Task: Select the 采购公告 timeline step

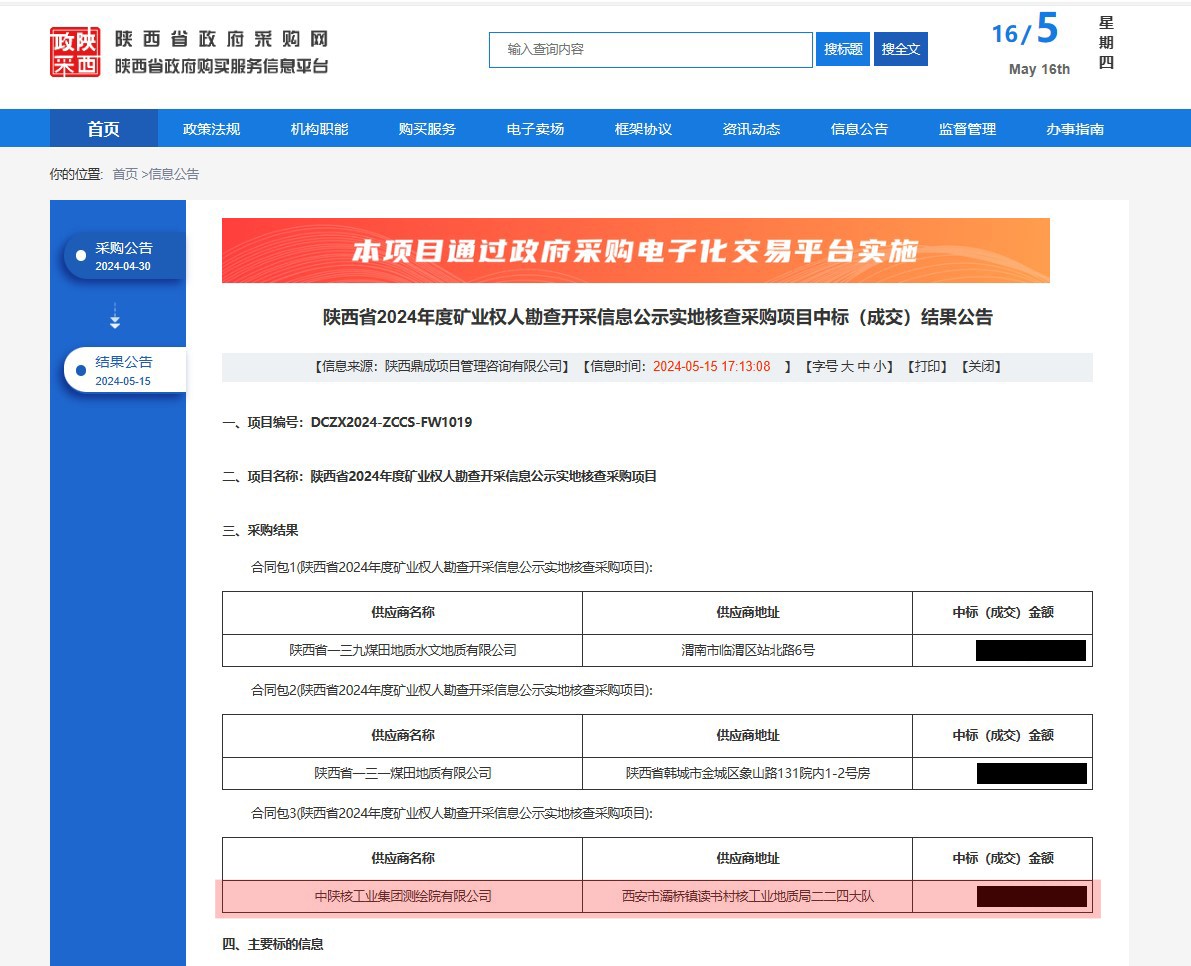Action: point(124,256)
